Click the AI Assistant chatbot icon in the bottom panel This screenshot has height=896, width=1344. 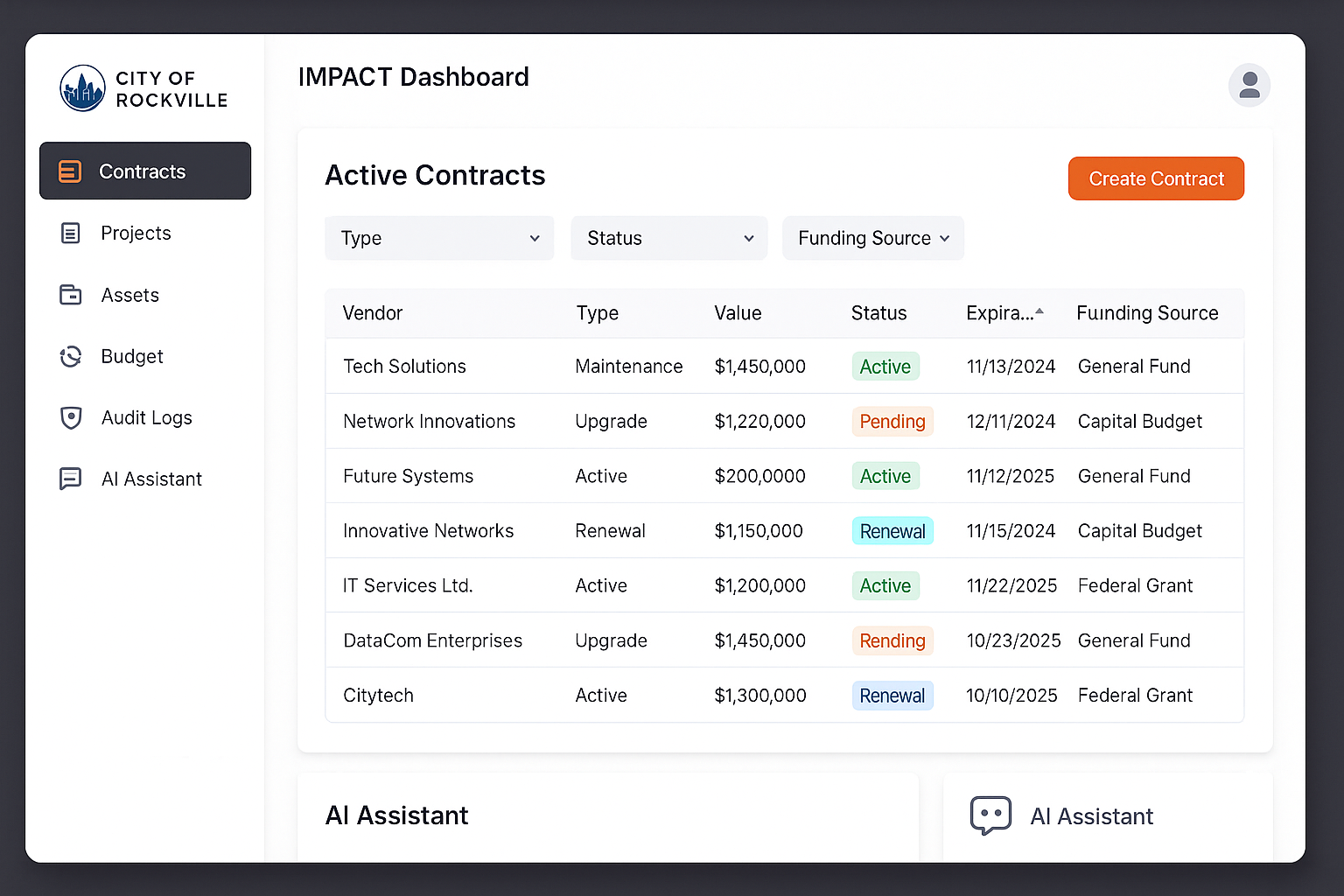[x=990, y=815]
